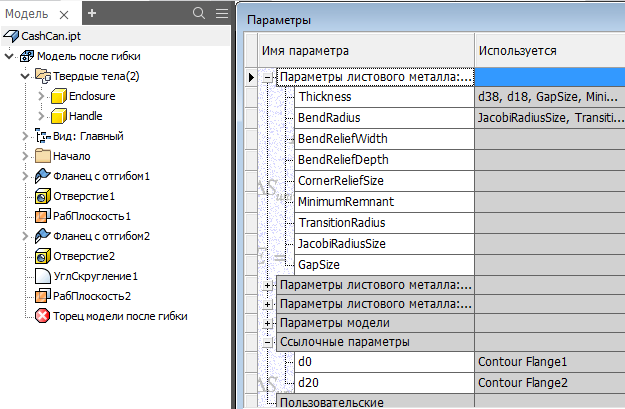The image size is (625, 409).
Task: Click the Вид: Главный view icon
Action: point(43,136)
